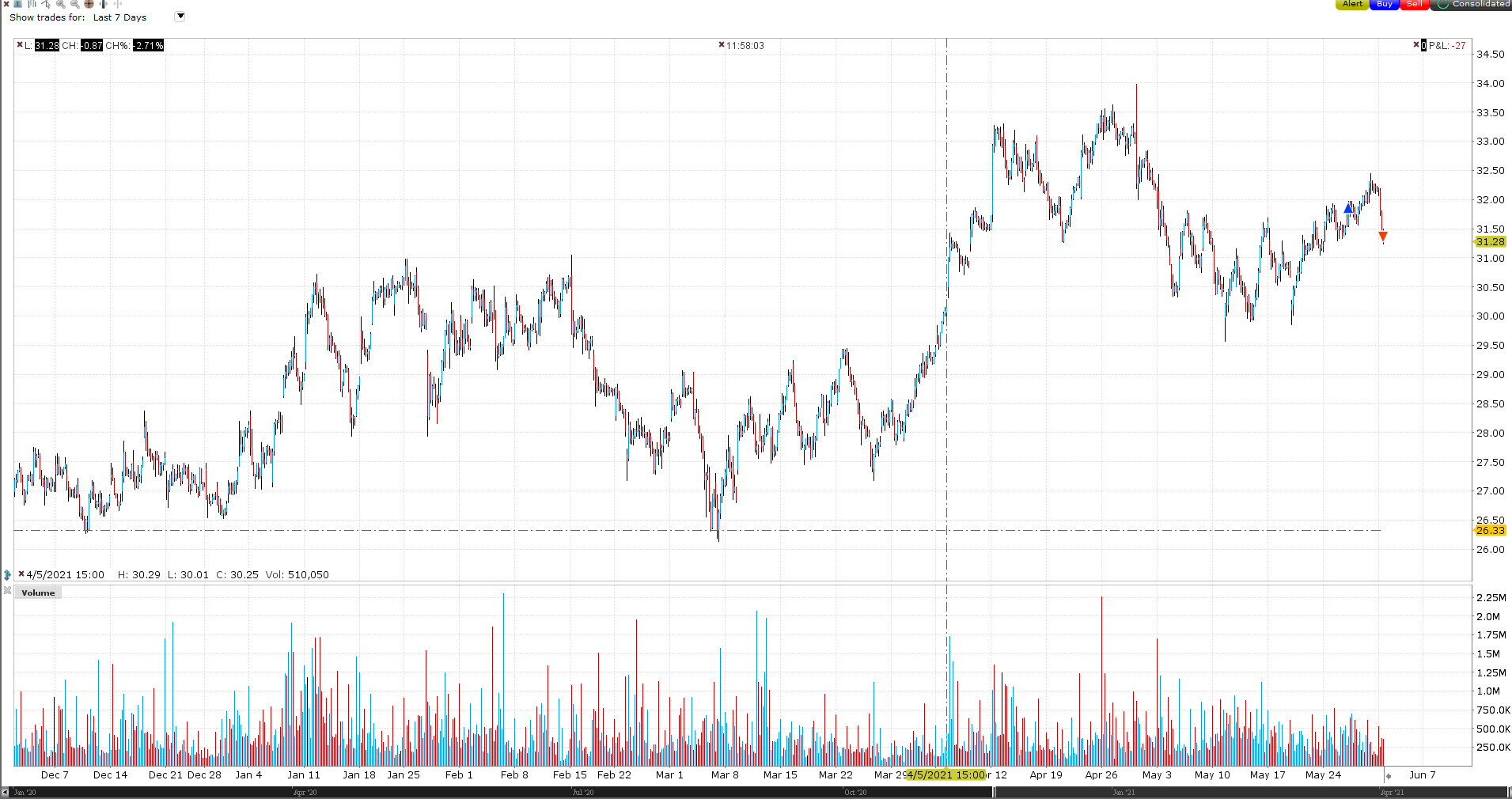
Task: Click the Jun 7 date axis label
Action: tap(1422, 775)
